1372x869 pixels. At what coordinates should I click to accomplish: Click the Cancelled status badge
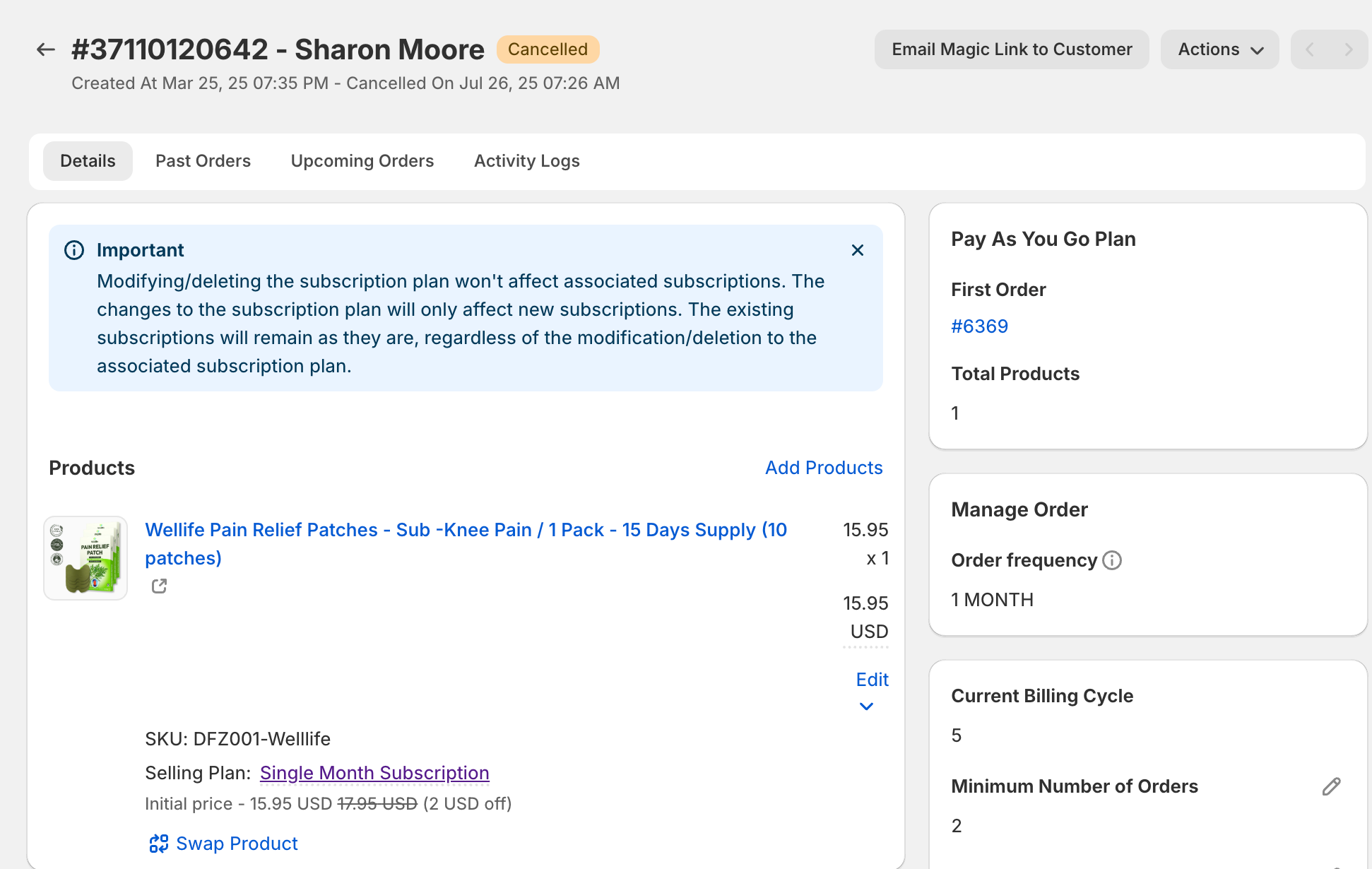(x=548, y=49)
